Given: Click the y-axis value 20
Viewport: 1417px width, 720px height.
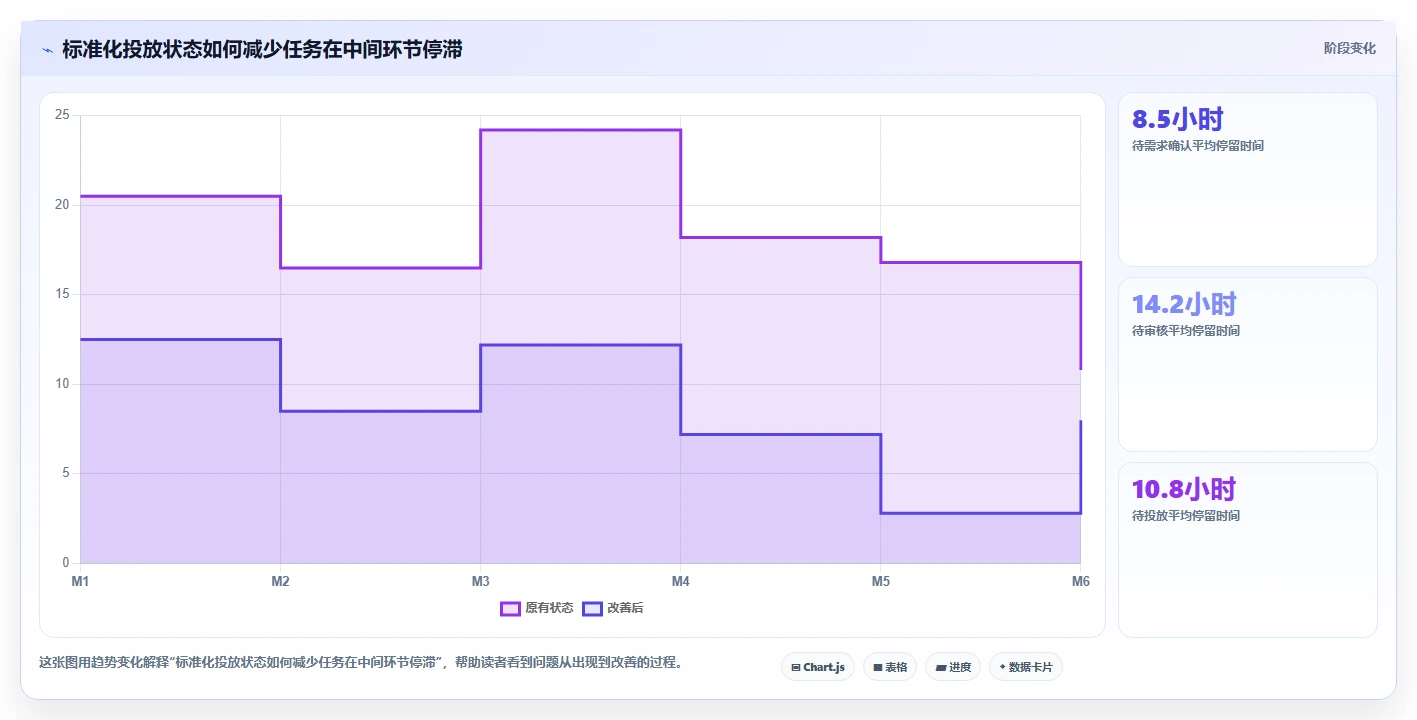Looking at the screenshot, I should click(62, 205).
